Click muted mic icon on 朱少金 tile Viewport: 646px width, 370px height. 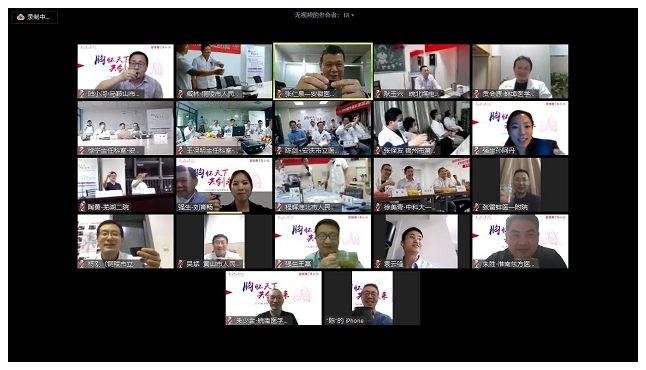click(x=230, y=320)
